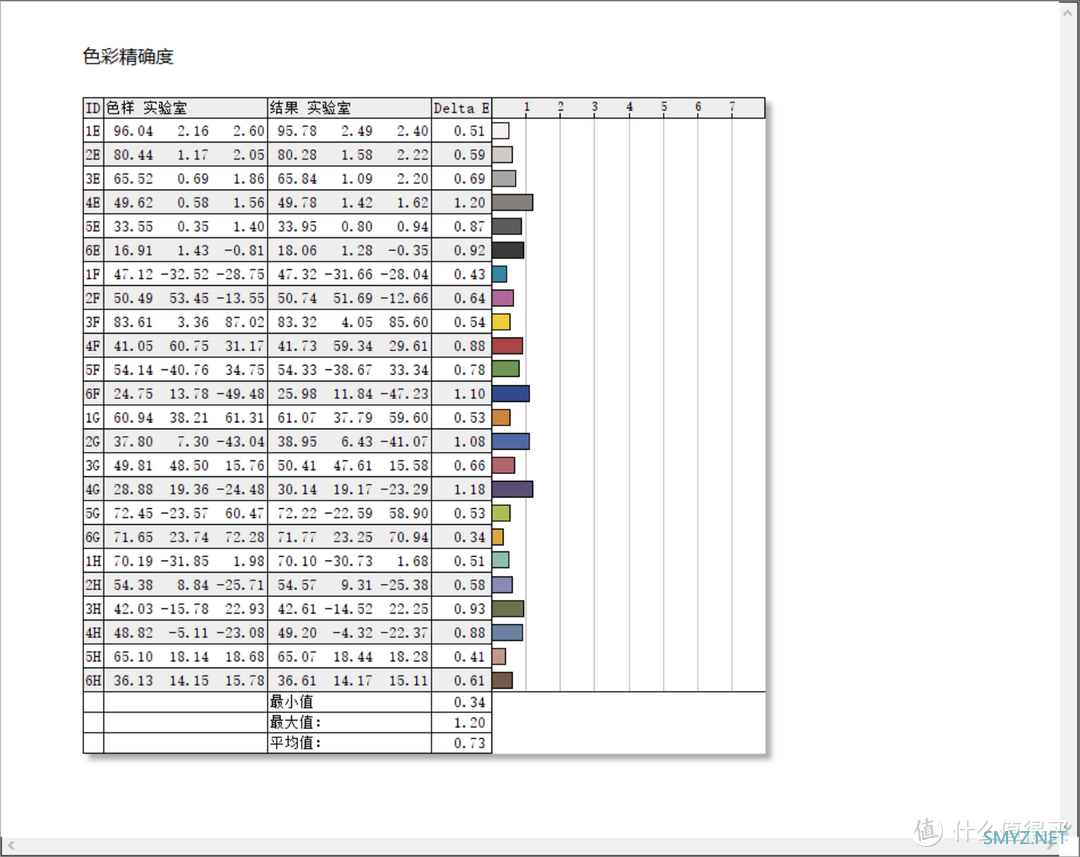Click the purple bar for row 4G

pyautogui.click(x=512, y=489)
